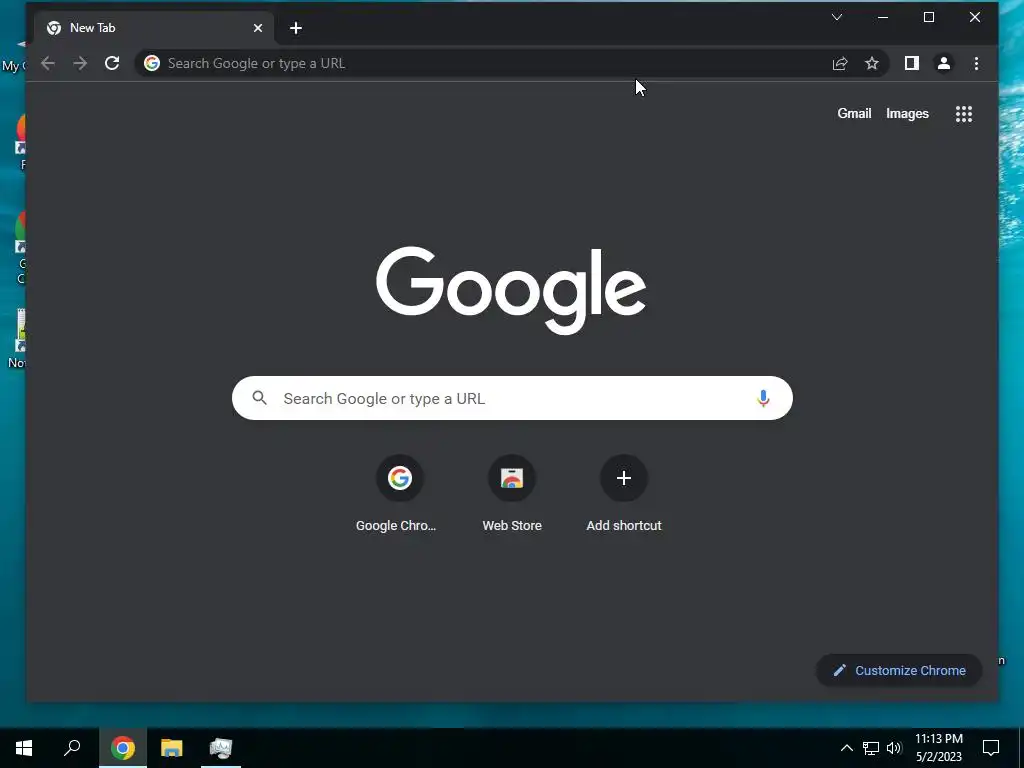Screen dimensions: 1024x768
Task: Click the magnifier icon in Google search box
Action: pos(260,398)
